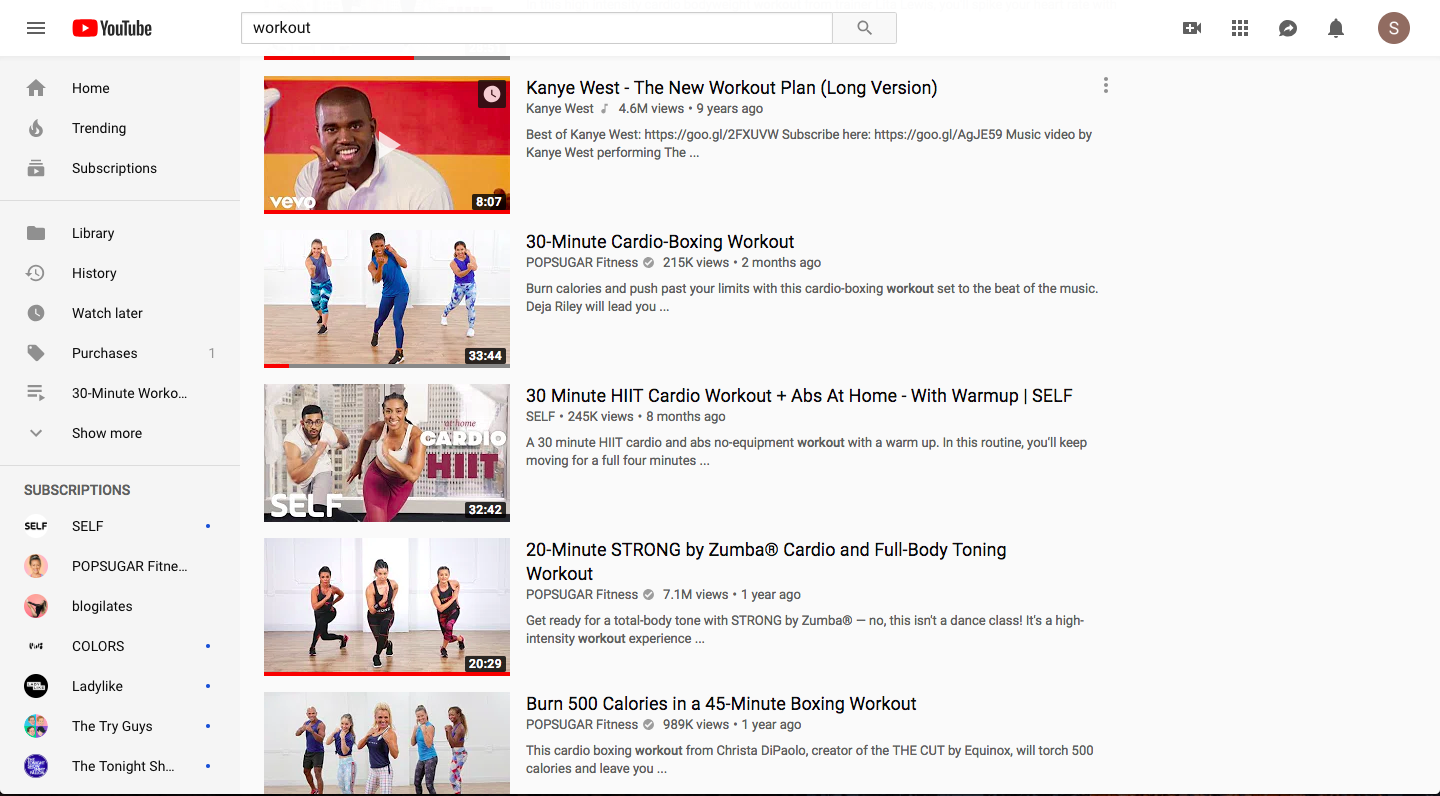Click the 9 years ago upload date
Viewport: 1440px width, 796px height.
coord(730,109)
